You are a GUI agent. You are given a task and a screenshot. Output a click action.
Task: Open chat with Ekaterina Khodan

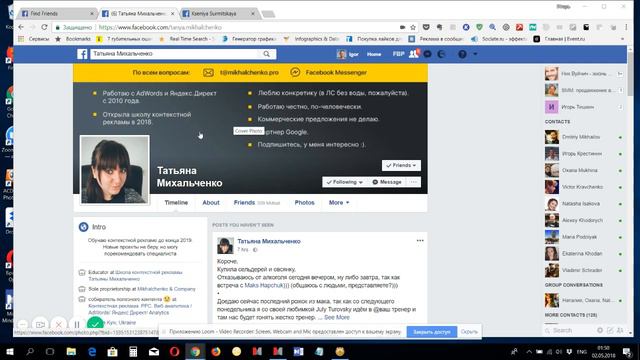click(x=584, y=253)
